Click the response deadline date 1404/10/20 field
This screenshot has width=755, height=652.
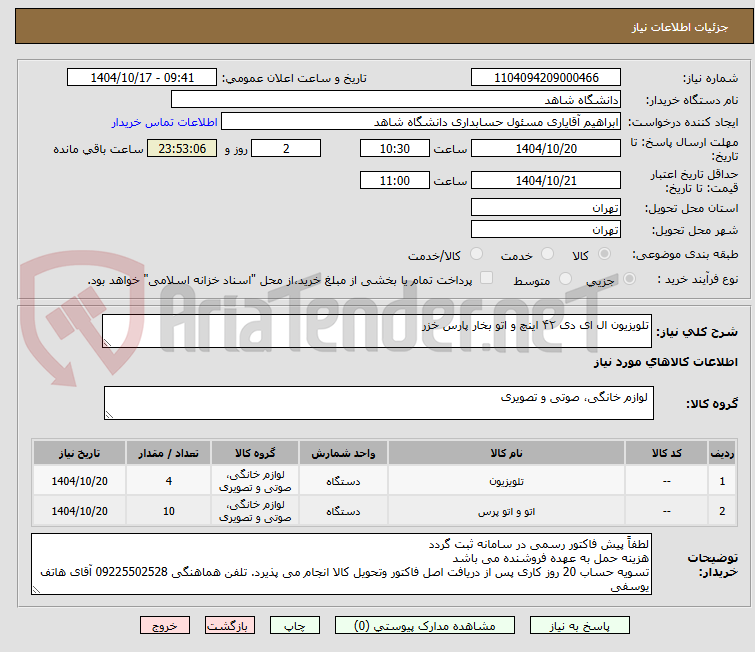pos(546,148)
